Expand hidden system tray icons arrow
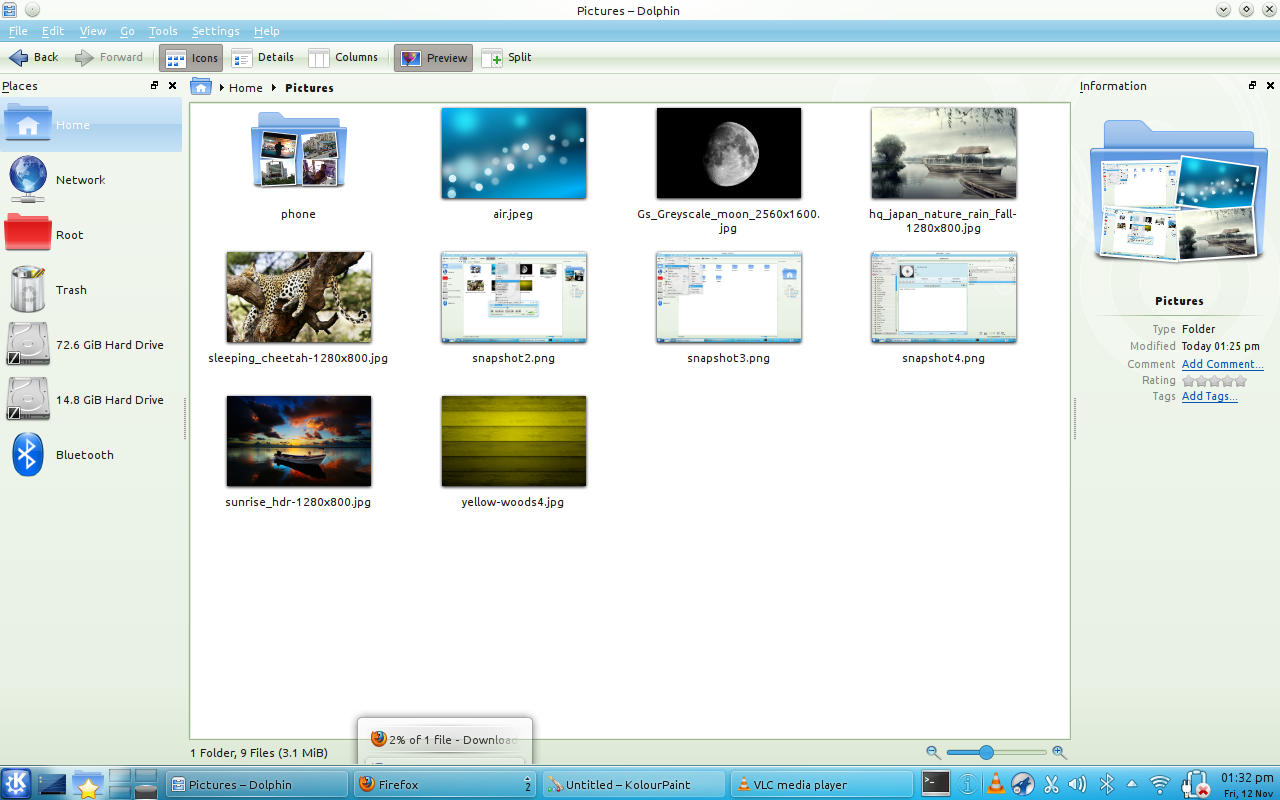Image resolution: width=1280 pixels, height=800 pixels. (x=1132, y=784)
